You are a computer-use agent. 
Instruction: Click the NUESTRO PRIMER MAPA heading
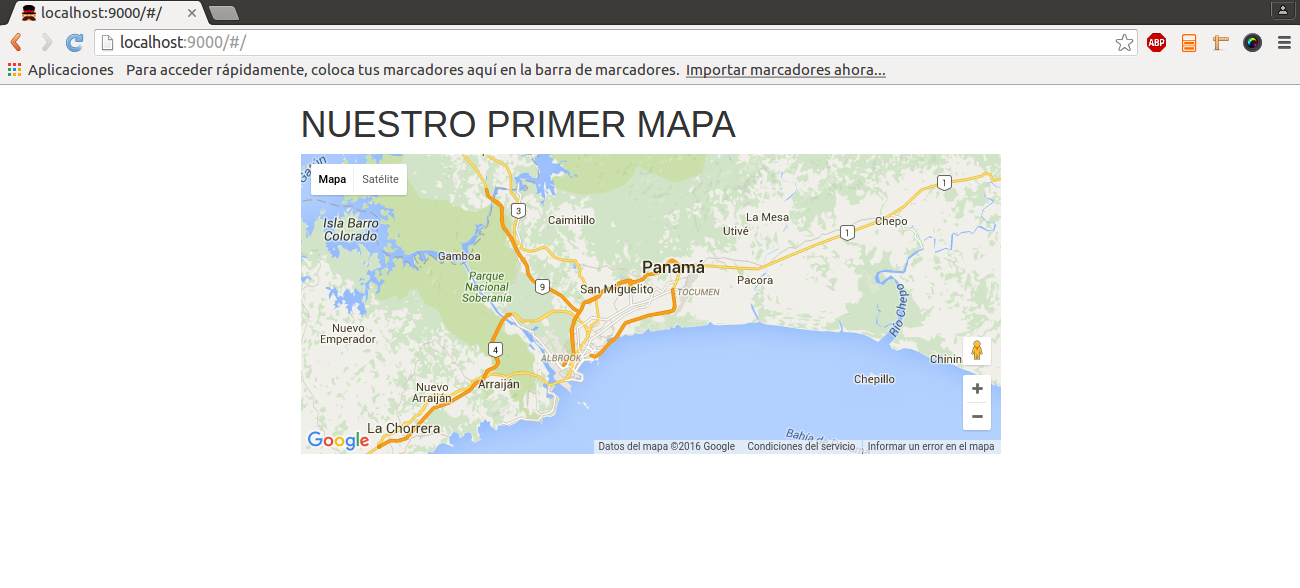pyautogui.click(x=518, y=124)
